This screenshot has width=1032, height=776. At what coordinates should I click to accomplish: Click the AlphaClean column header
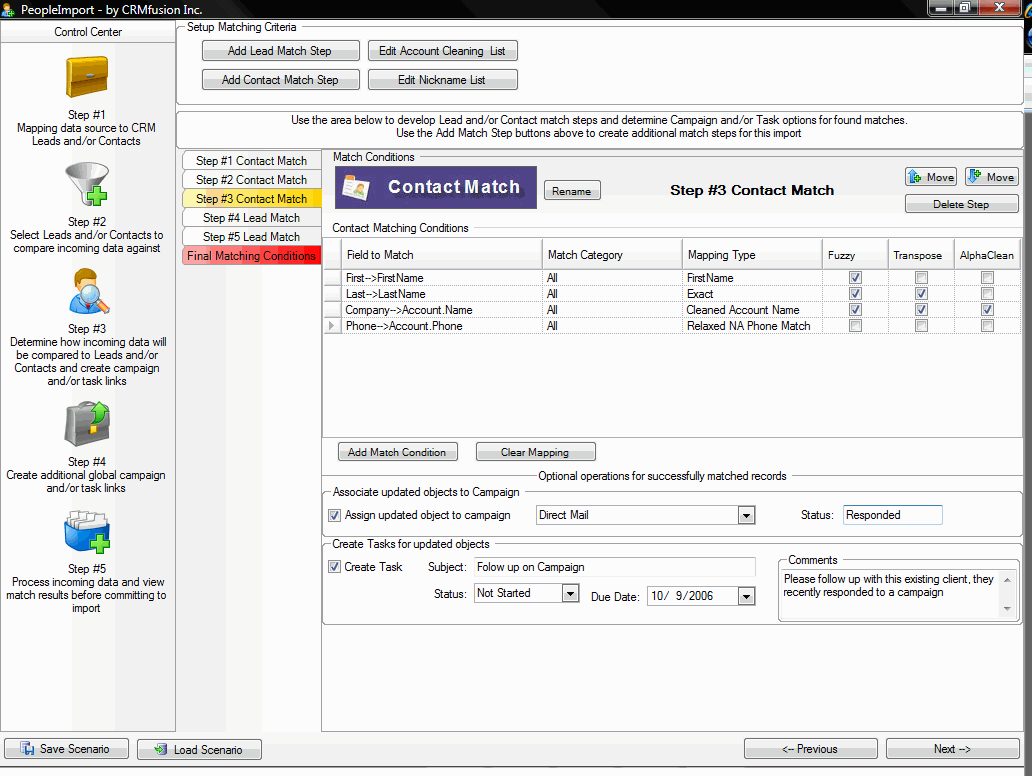click(987, 255)
